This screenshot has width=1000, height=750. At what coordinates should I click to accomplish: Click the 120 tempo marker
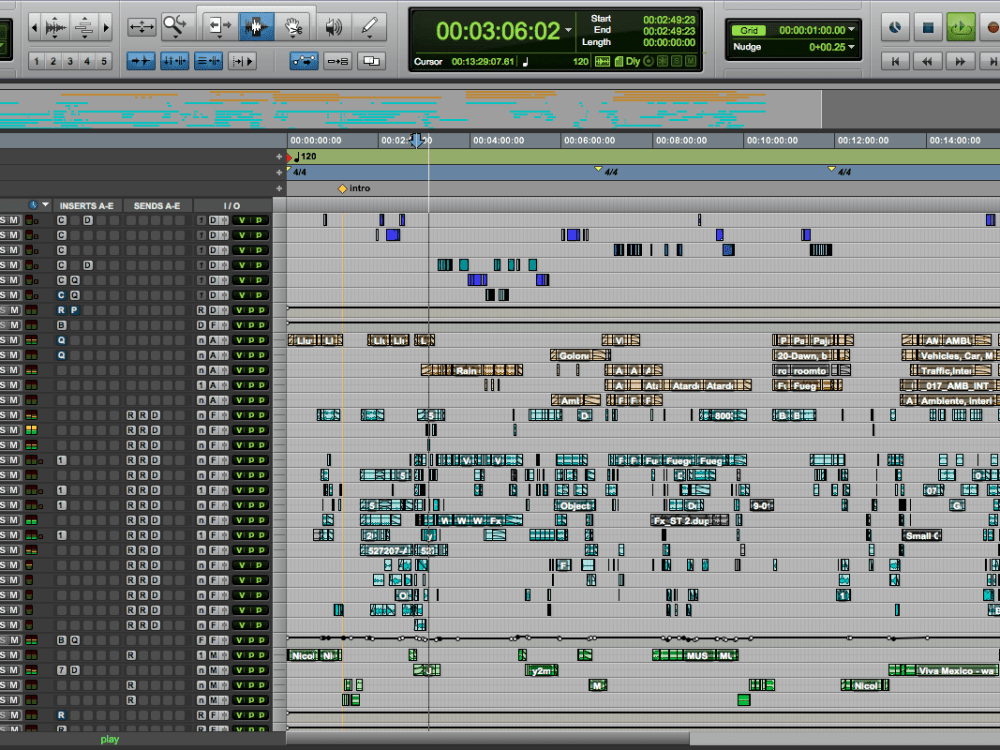click(305, 156)
